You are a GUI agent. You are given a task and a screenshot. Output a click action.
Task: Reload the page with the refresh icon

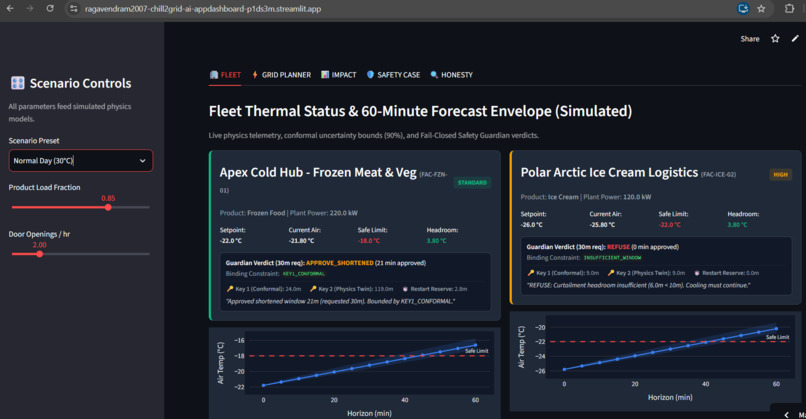click(x=50, y=8)
